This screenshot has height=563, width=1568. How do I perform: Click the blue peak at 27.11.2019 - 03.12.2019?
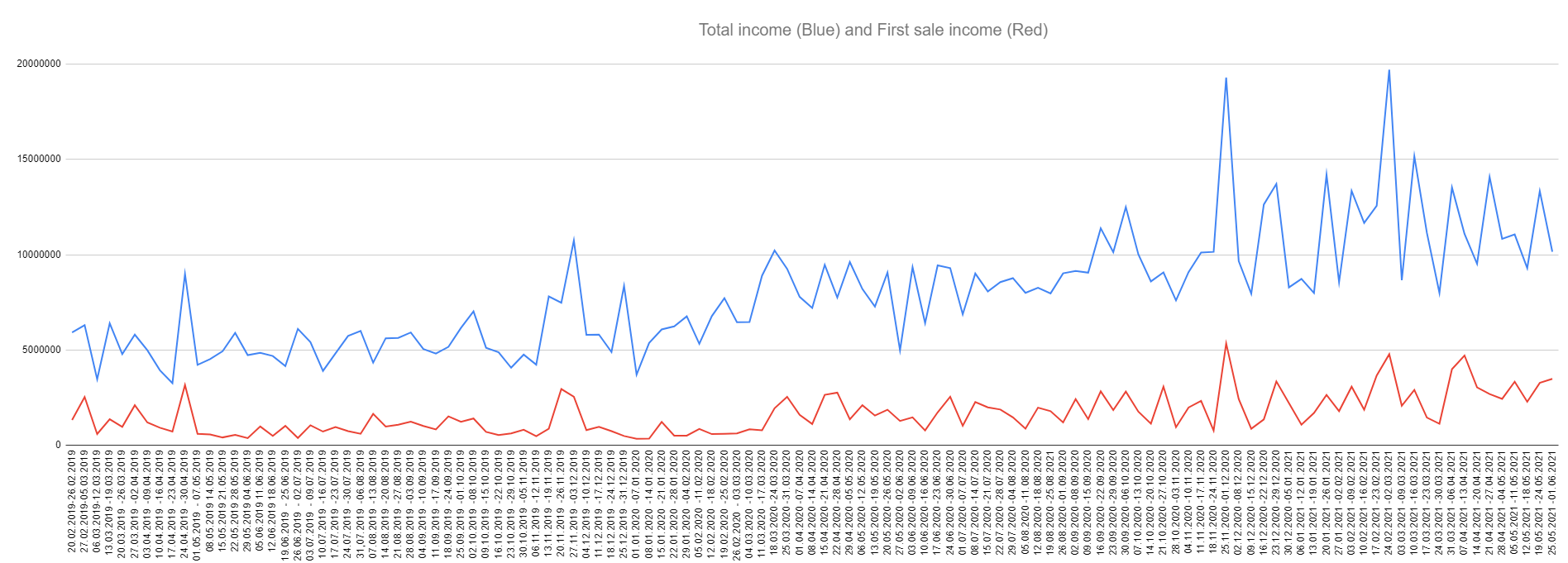point(574,240)
